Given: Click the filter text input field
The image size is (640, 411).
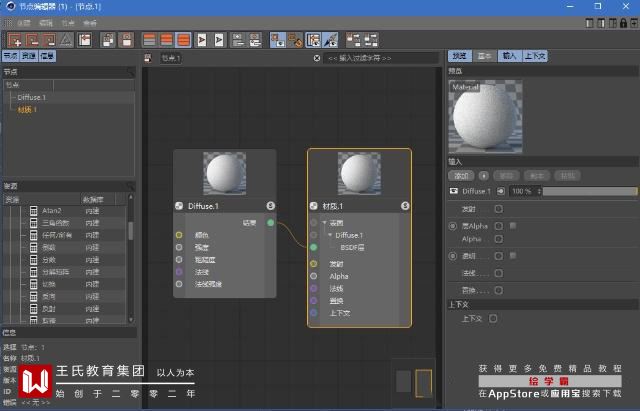Looking at the screenshot, I should point(381,58).
